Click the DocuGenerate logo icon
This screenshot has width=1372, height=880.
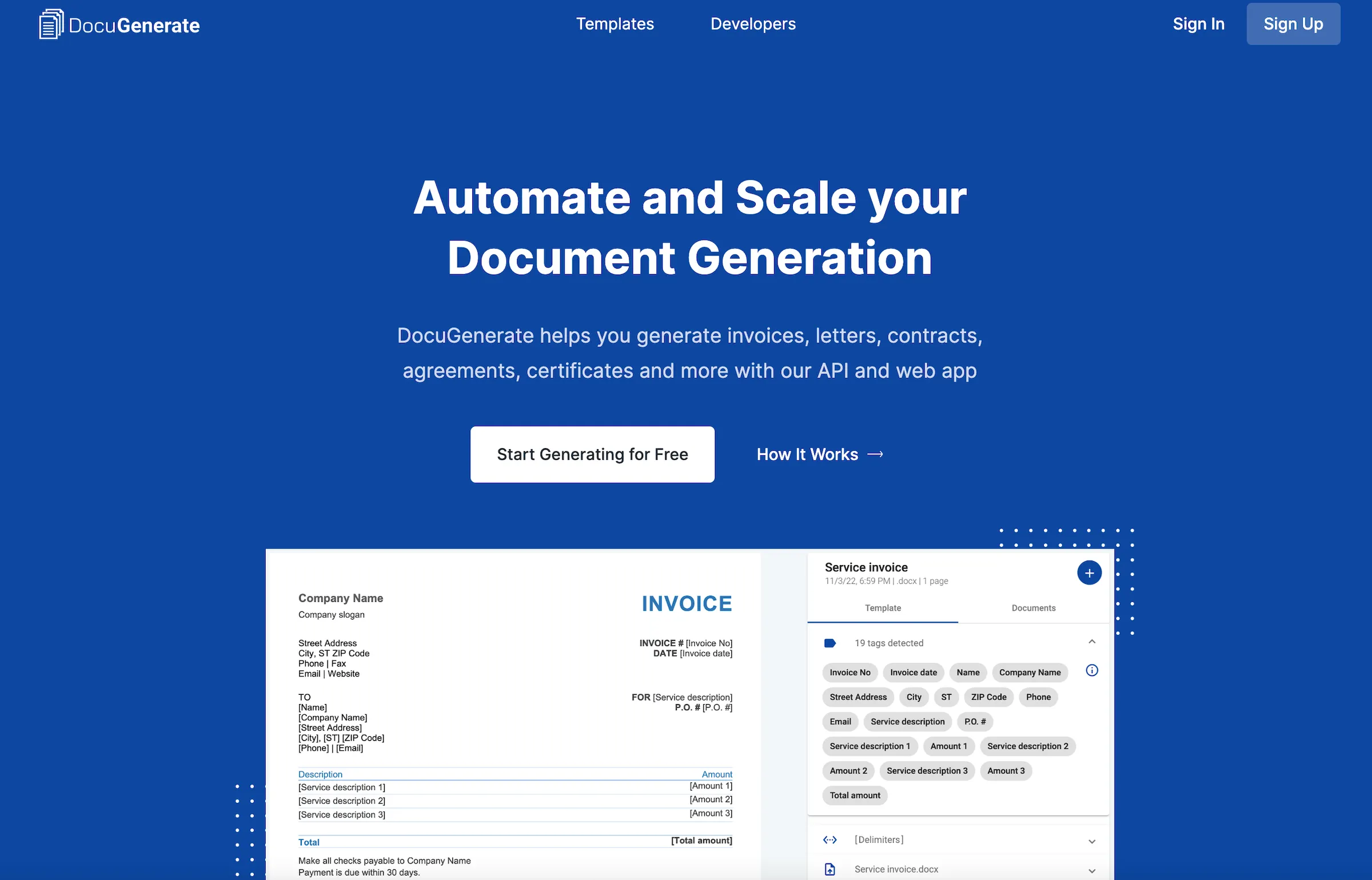(x=50, y=24)
